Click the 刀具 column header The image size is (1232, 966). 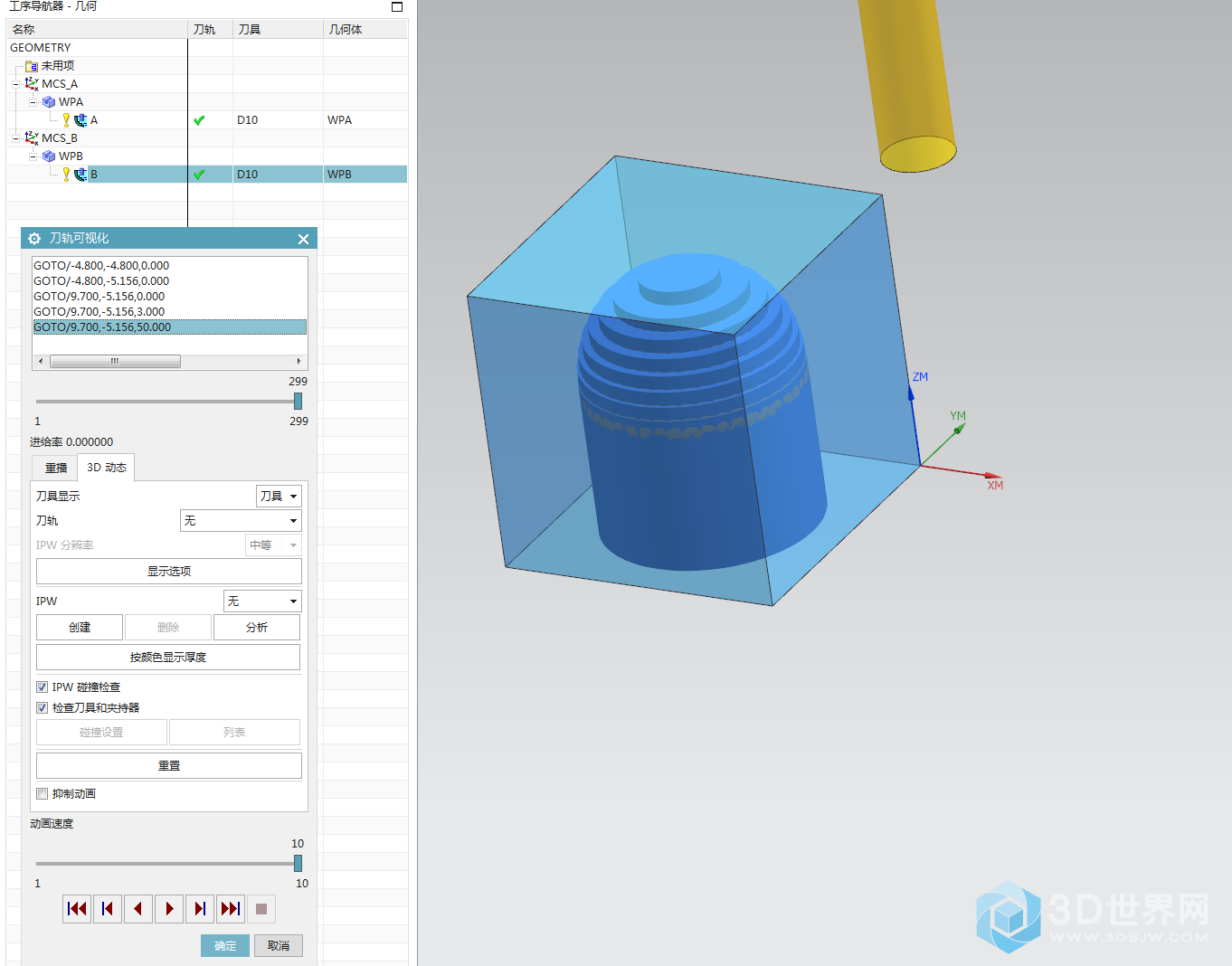pos(279,30)
